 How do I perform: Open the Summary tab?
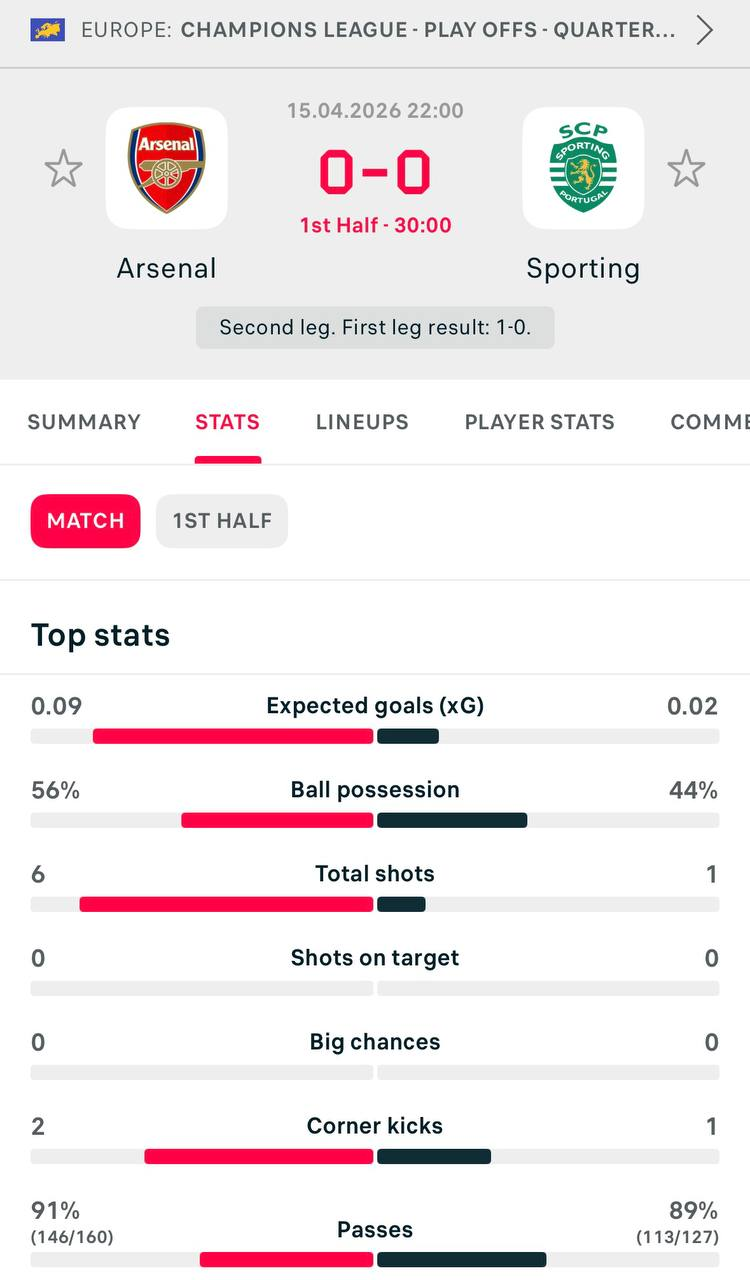(x=84, y=422)
